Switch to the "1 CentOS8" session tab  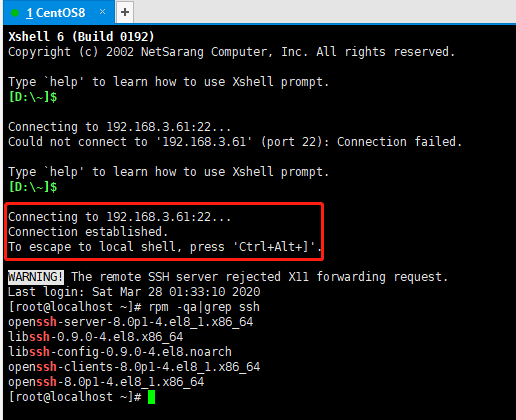[58, 13]
